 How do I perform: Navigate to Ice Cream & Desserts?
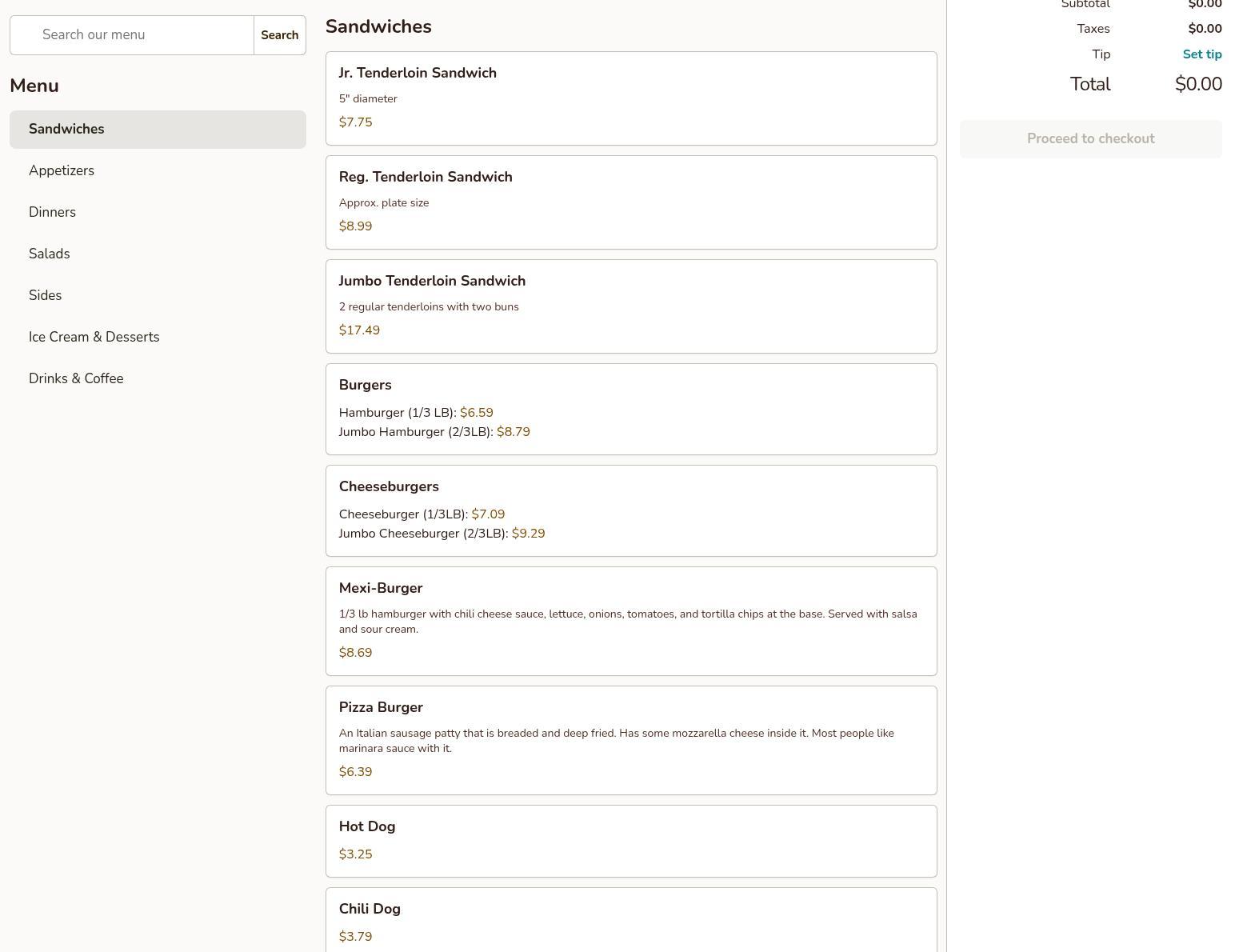158,338
